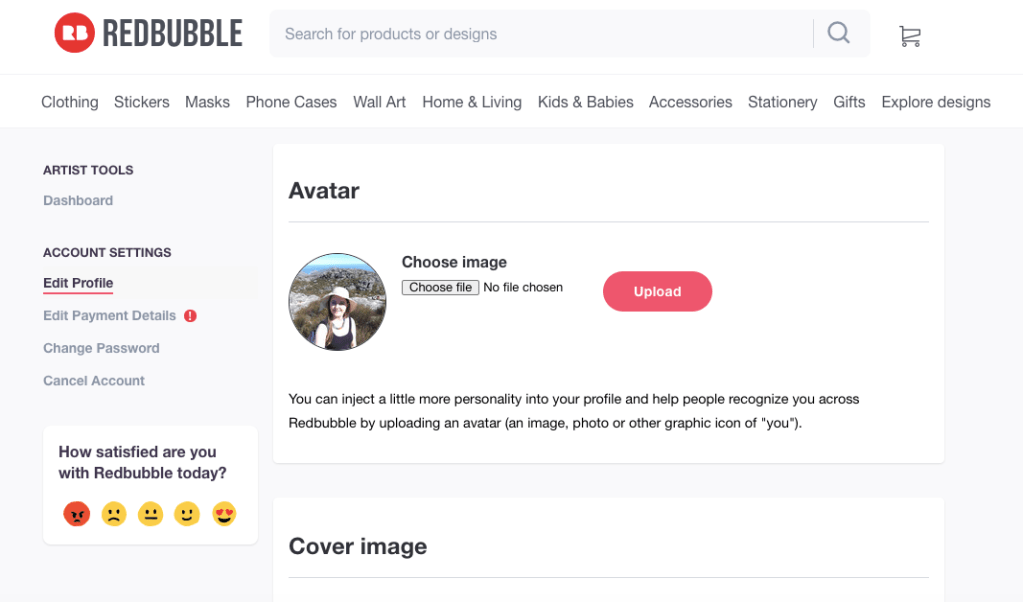Open the Clothing category menu
This screenshot has width=1023, height=602.
tap(70, 102)
